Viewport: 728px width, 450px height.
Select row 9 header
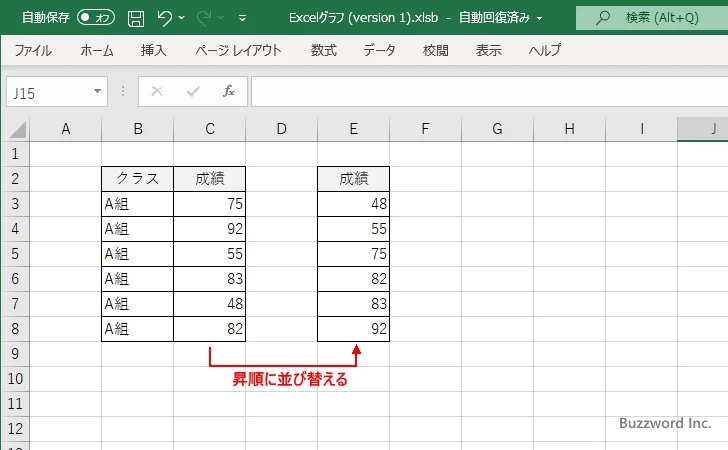(x=15, y=354)
